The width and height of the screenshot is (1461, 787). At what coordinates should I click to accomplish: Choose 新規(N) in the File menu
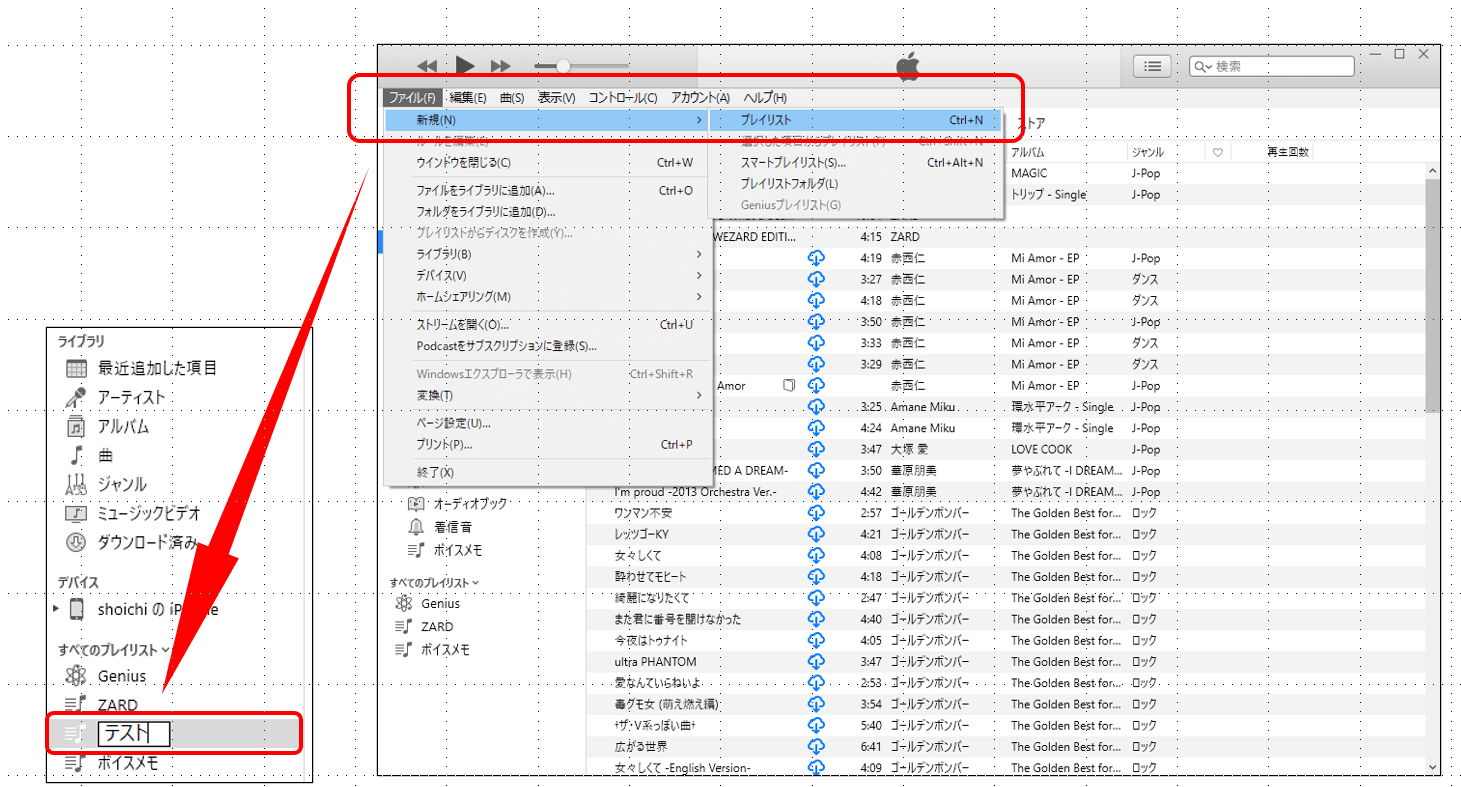click(548, 120)
